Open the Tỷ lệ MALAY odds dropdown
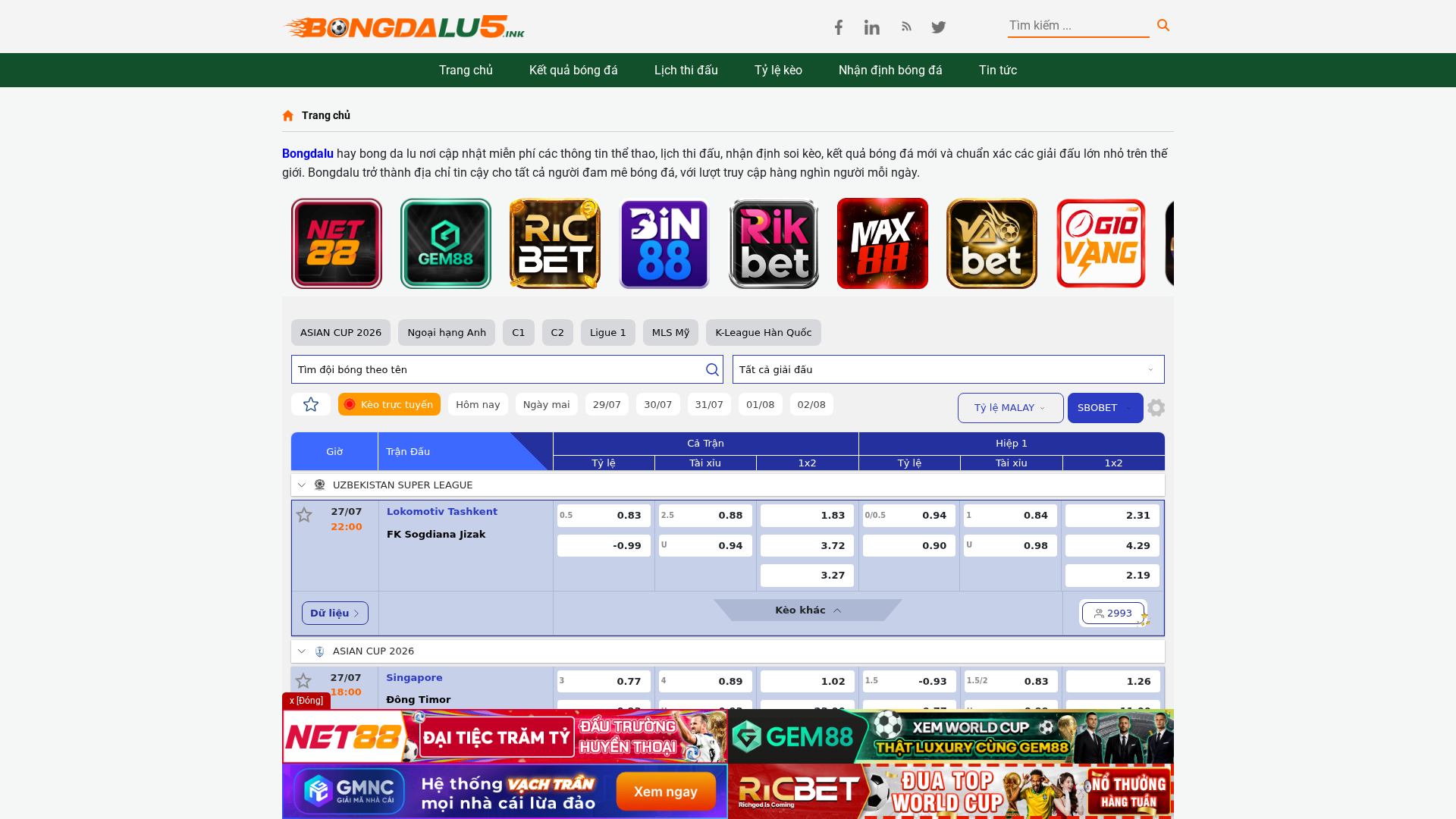Image resolution: width=1456 pixels, height=819 pixels. tap(1010, 408)
